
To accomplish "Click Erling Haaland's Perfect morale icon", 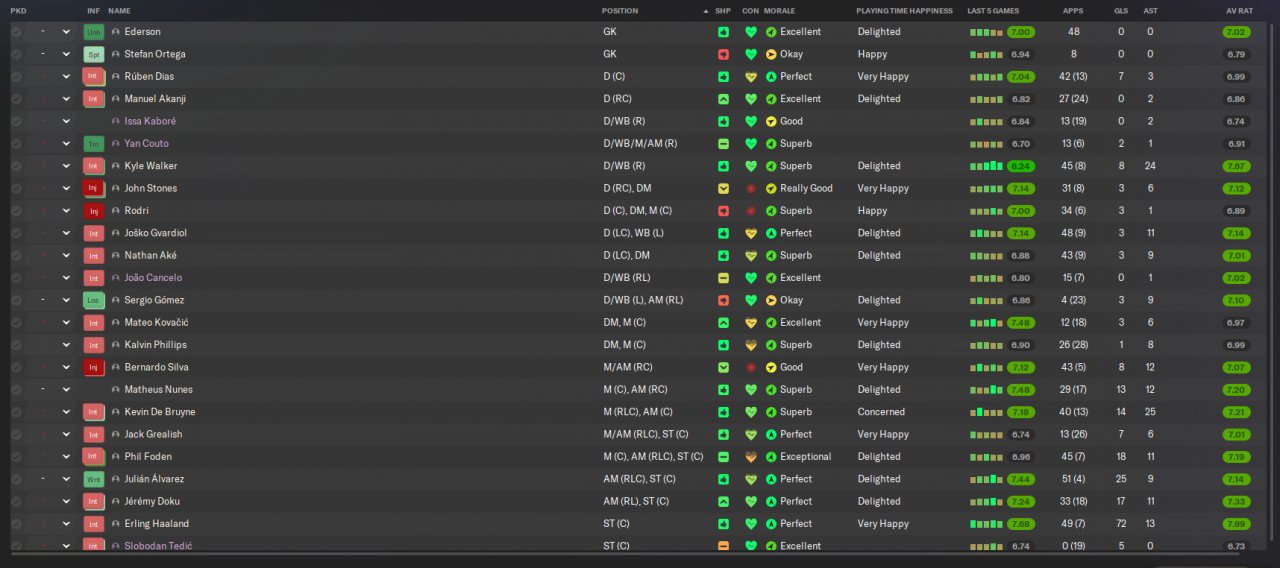I will click(x=771, y=524).
